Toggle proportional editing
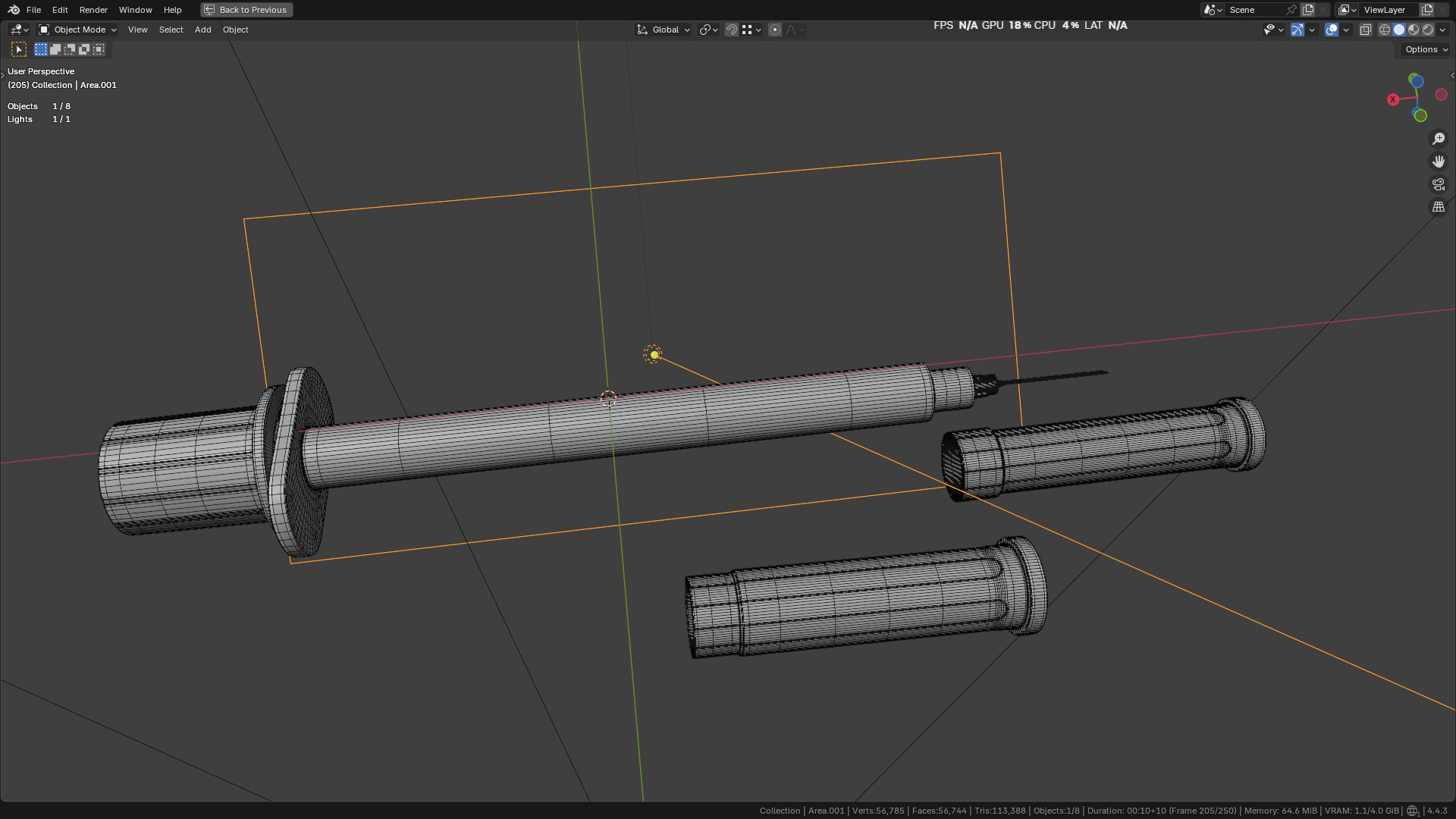1456x819 pixels. (775, 30)
